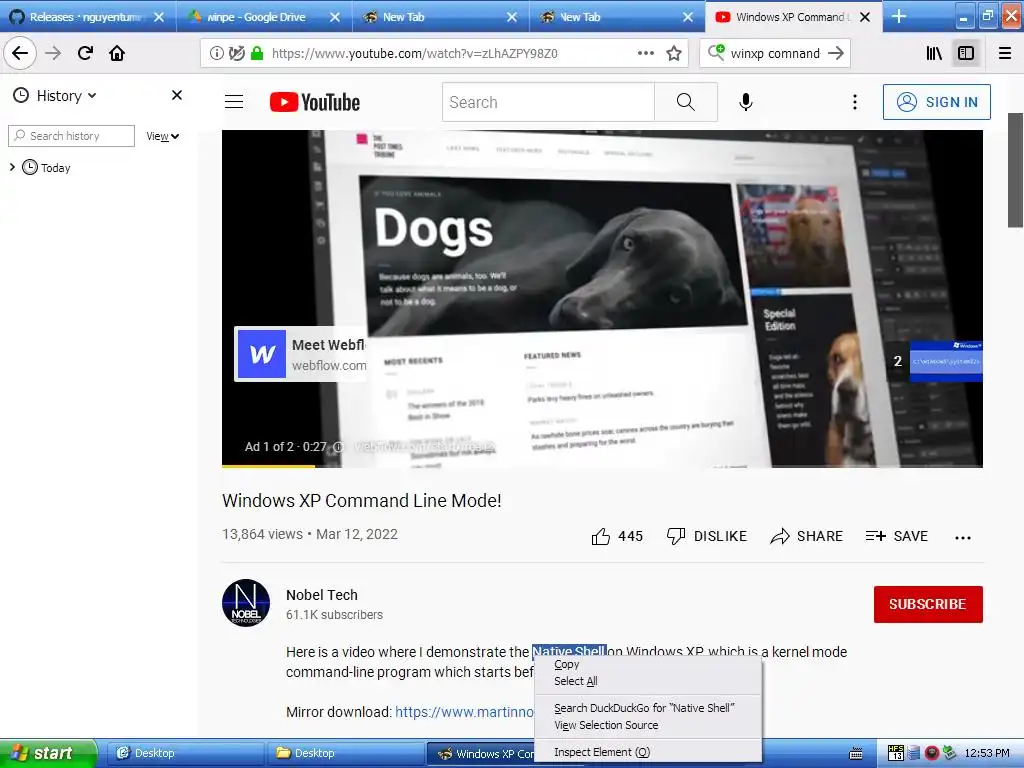Open the browser home page

point(117,53)
